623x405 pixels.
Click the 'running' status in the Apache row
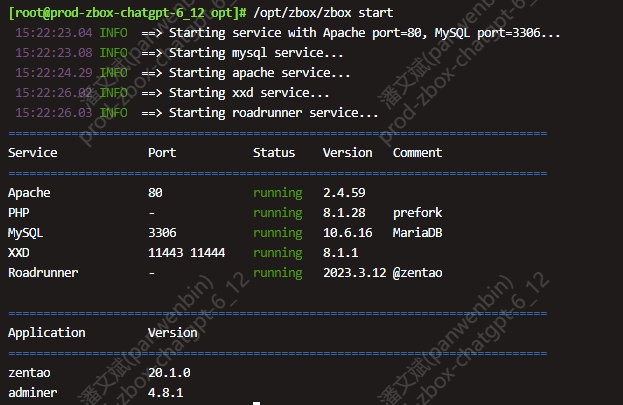(x=278, y=193)
